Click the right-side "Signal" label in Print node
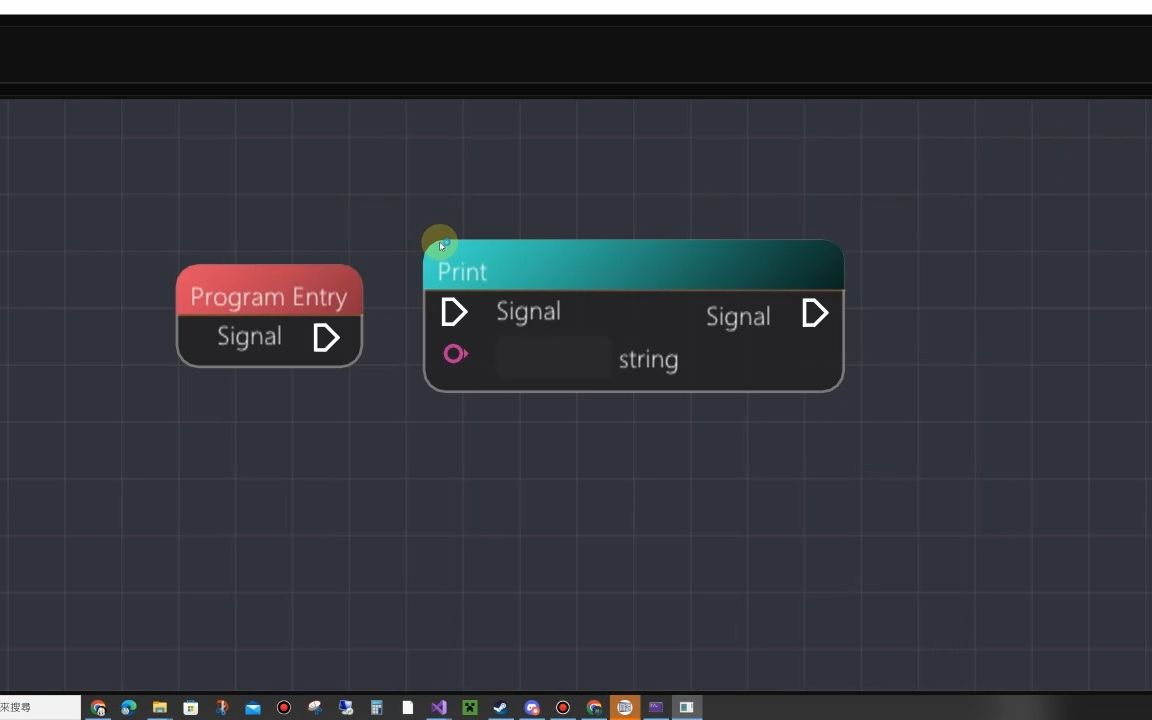The width and height of the screenshot is (1152, 720). pyautogui.click(x=738, y=317)
